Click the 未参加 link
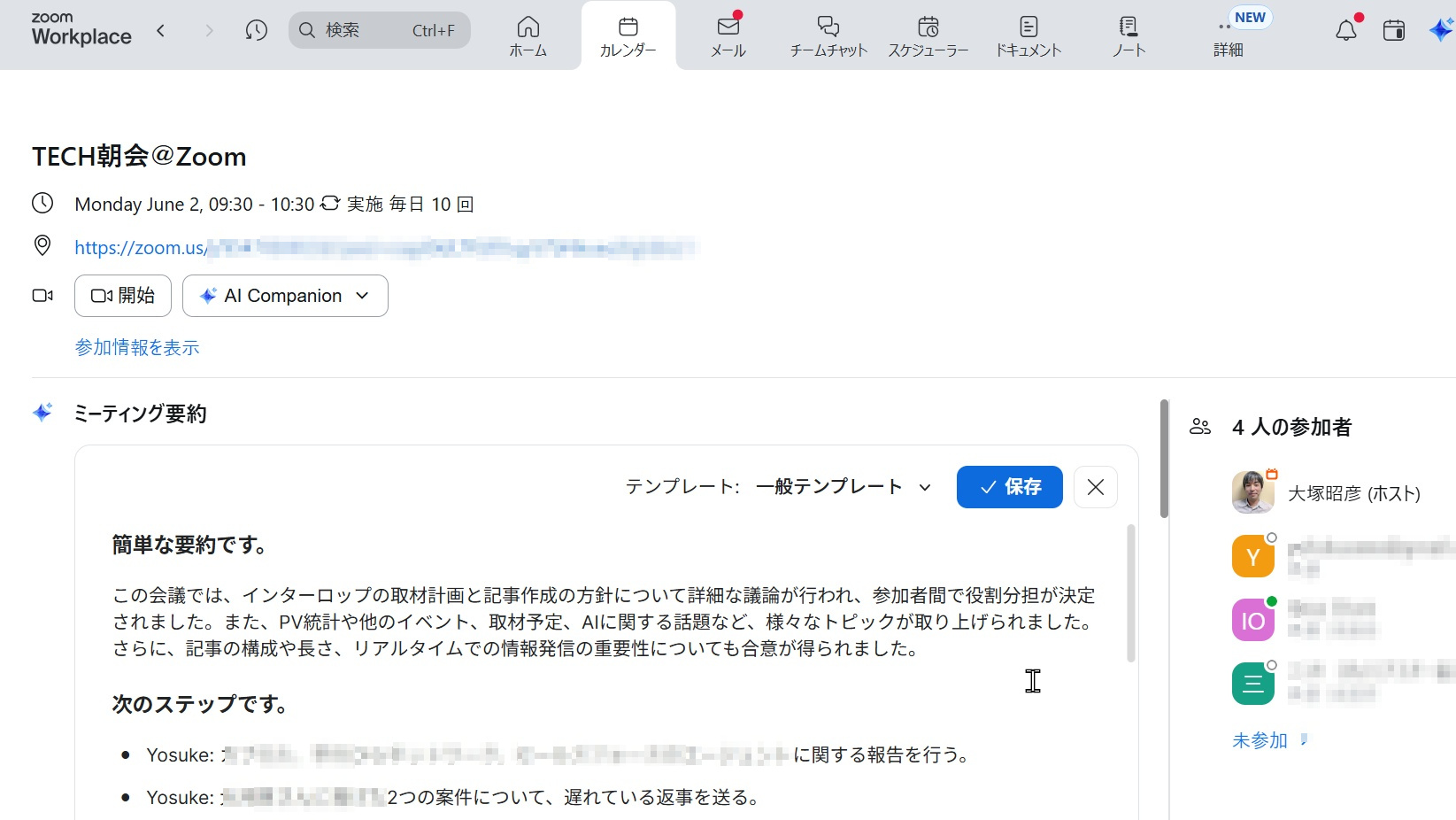The width and height of the screenshot is (1456, 820). click(1260, 740)
